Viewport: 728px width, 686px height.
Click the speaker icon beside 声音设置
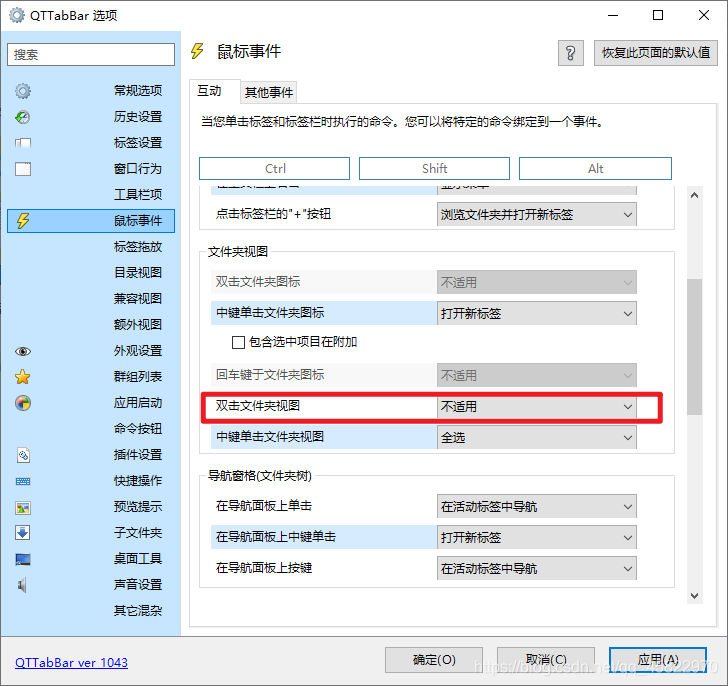(22, 585)
